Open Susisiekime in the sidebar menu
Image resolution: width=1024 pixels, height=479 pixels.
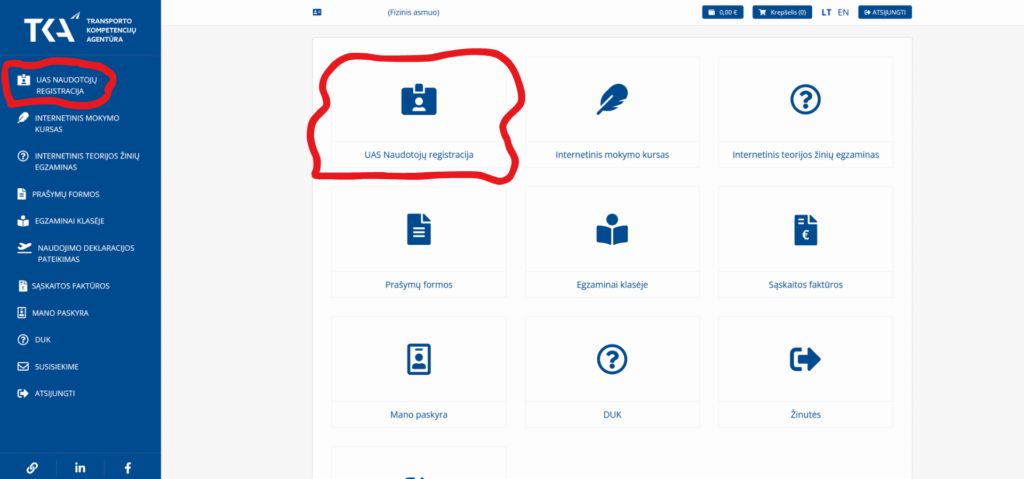(56, 366)
